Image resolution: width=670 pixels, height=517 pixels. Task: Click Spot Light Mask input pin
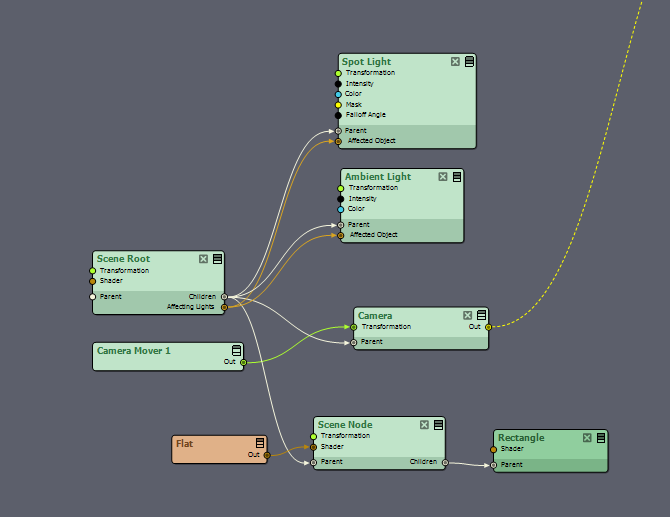tap(338, 105)
